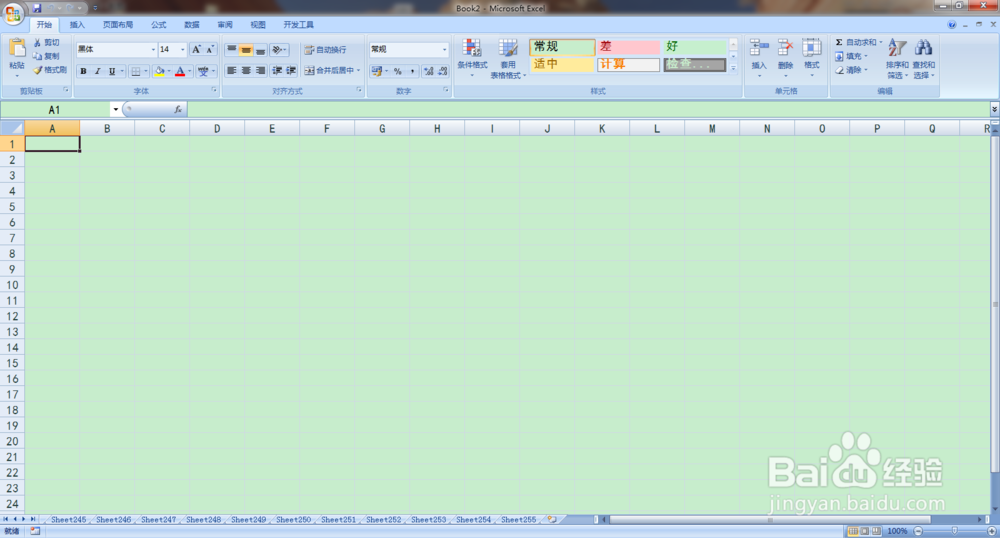This screenshot has width=1000, height=538.
Task: Click the Delete cells (删除) icon
Action: 785,48
